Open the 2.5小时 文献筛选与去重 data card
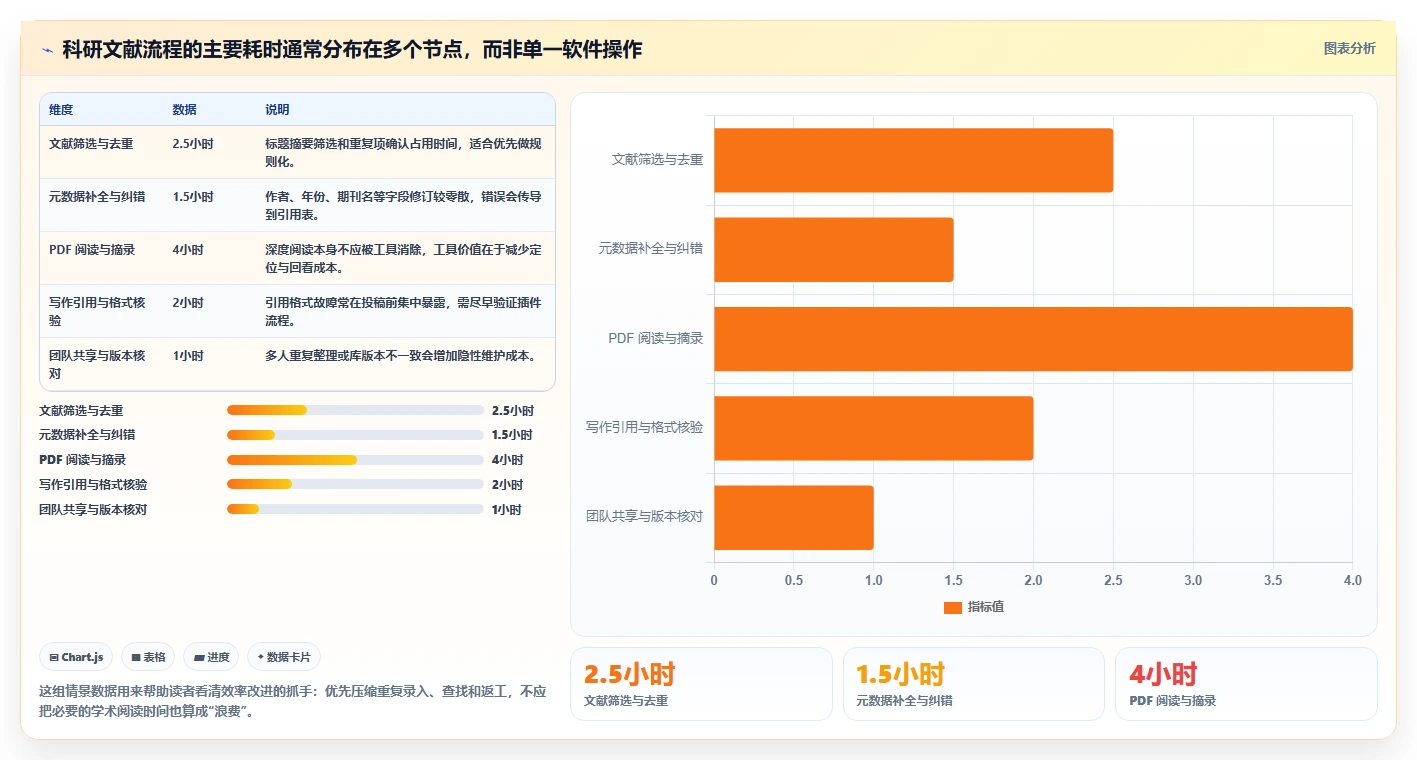Screen dimensions: 1417x760 701,684
